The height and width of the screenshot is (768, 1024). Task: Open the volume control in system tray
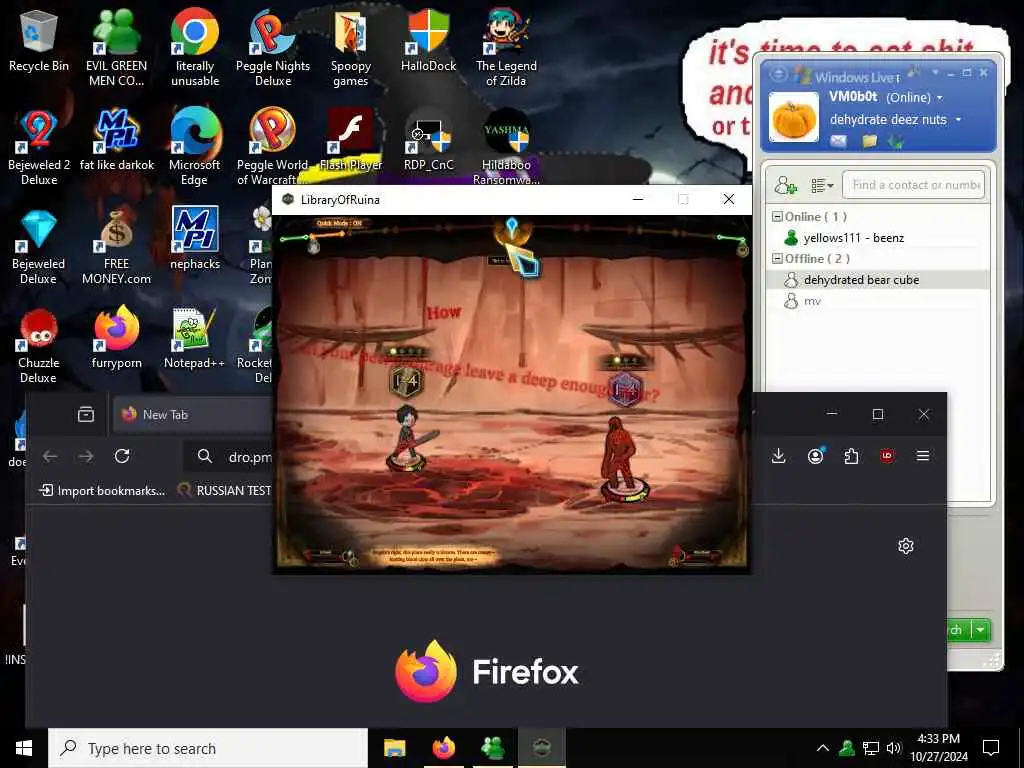[x=894, y=748]
